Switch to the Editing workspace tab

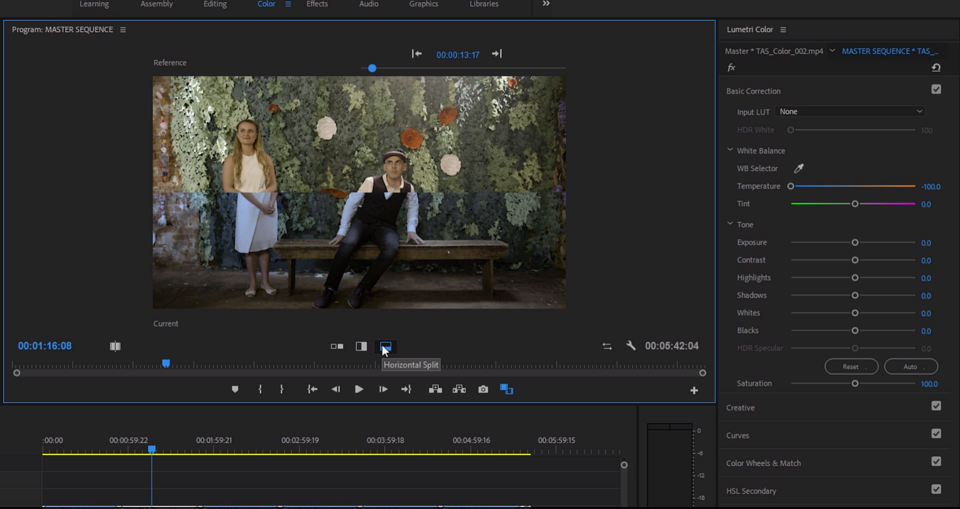215,5
